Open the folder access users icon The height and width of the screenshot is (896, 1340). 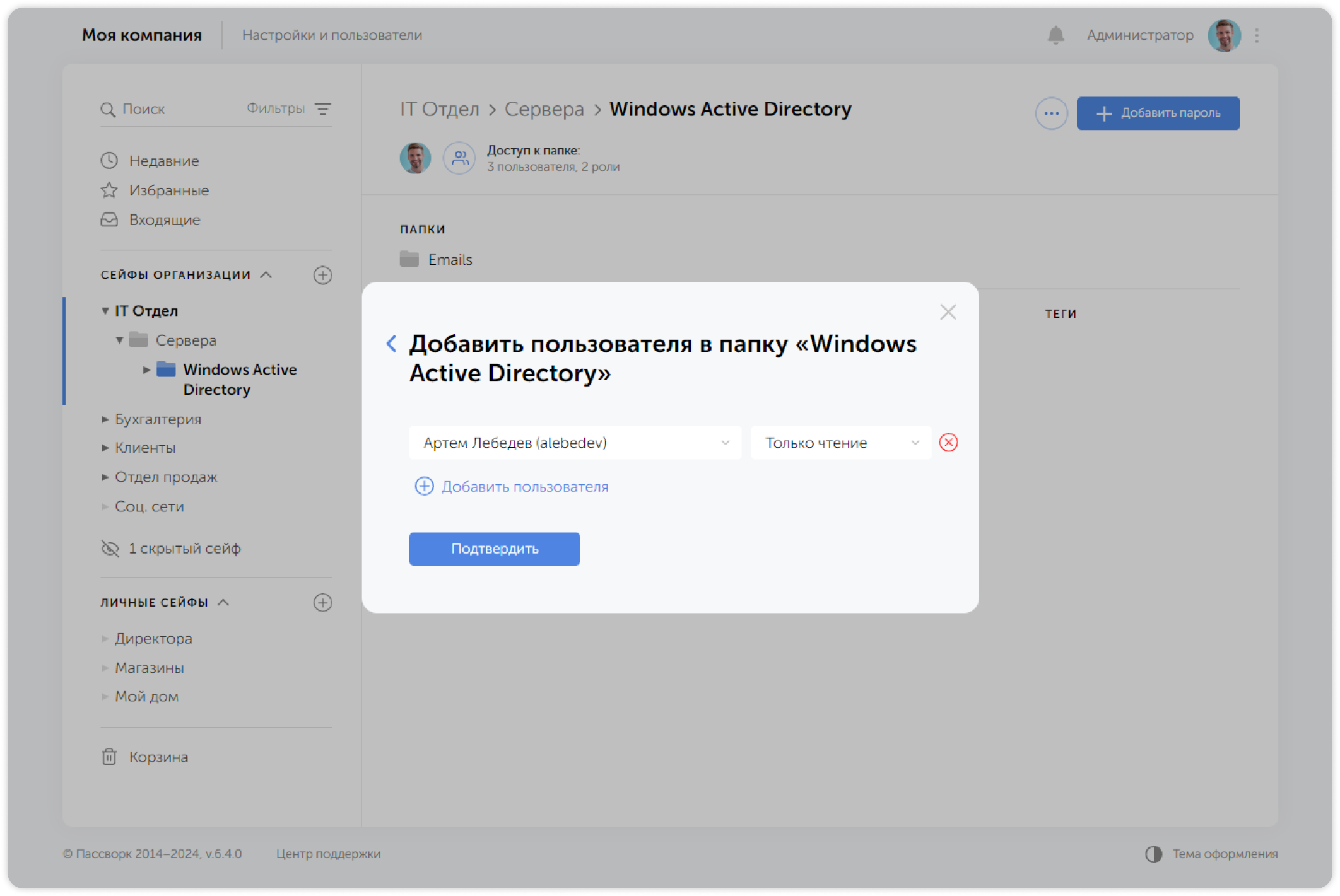pyautogui.click(x=459, y=158)
